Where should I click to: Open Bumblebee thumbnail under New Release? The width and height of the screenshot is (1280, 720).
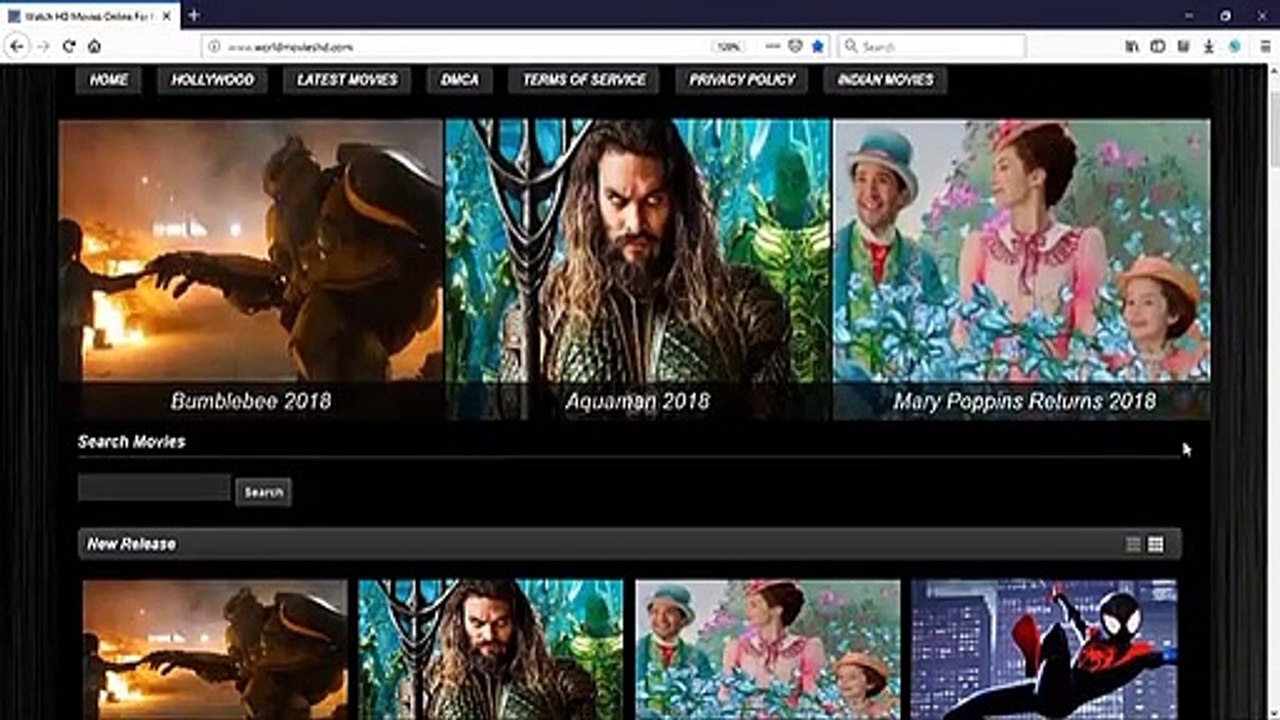(x=215, y=649)
